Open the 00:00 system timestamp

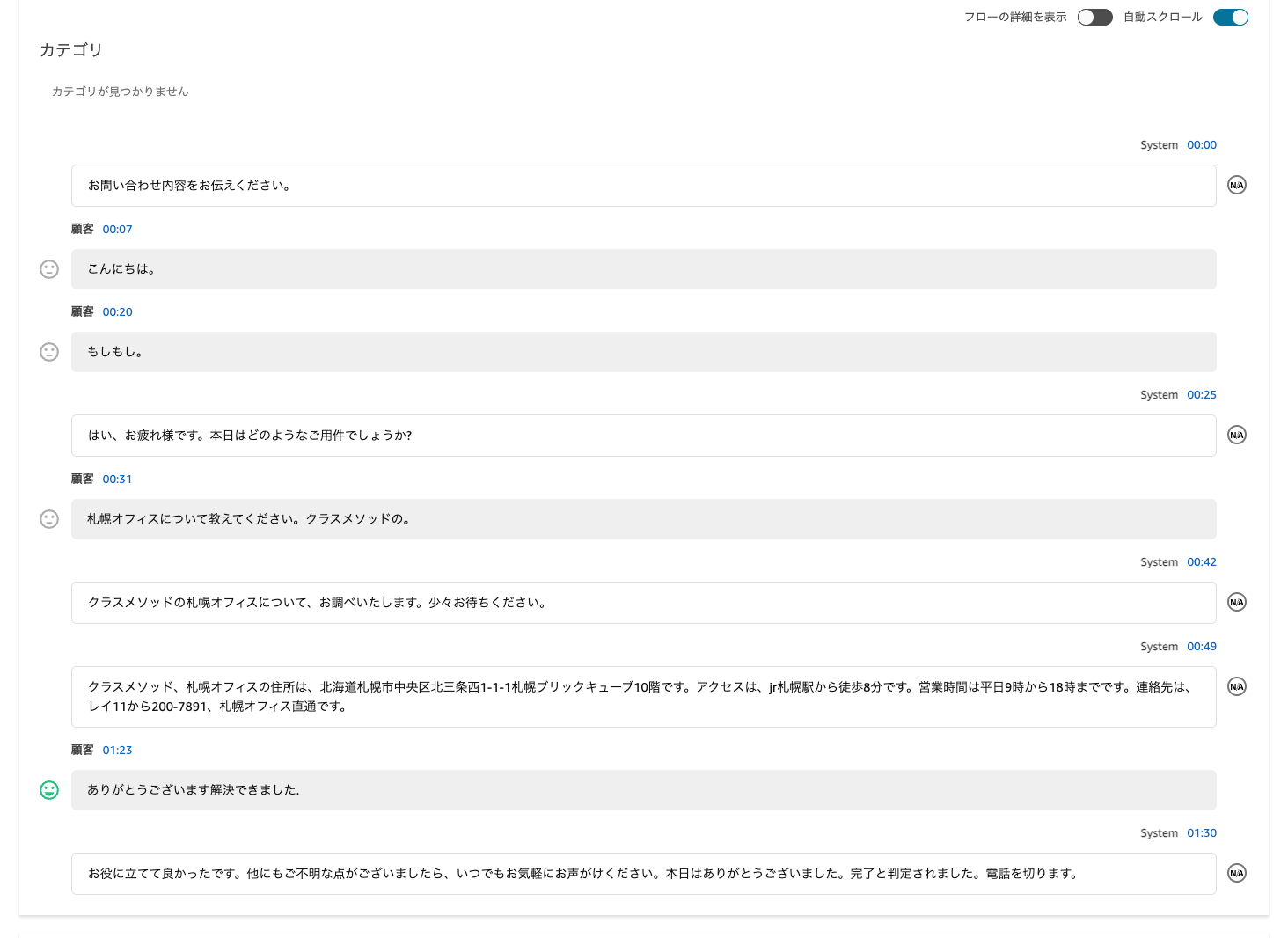pyautogui.click(x=1201, y=144)
